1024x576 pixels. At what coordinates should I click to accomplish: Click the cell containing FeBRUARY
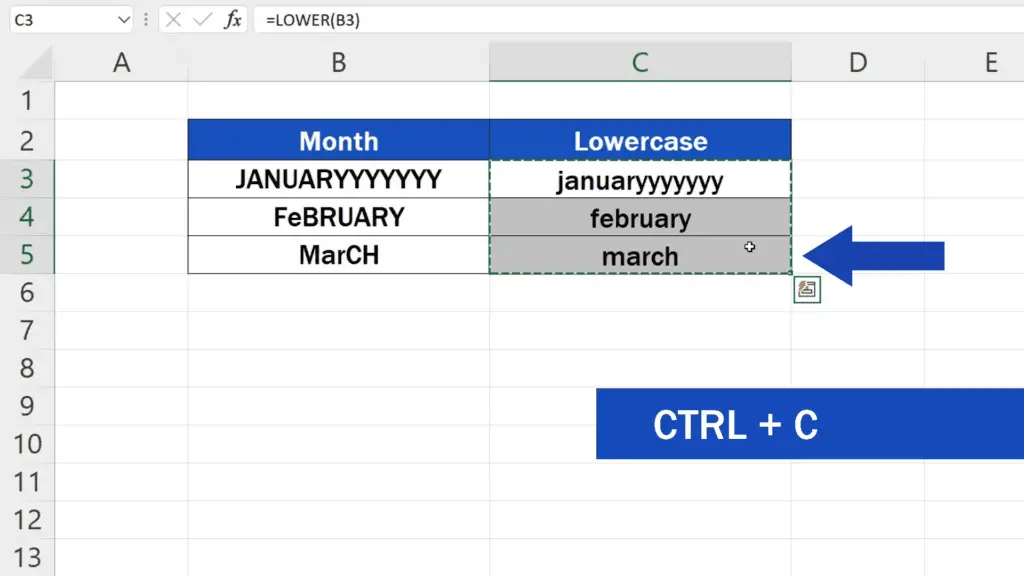click(338, 217)
